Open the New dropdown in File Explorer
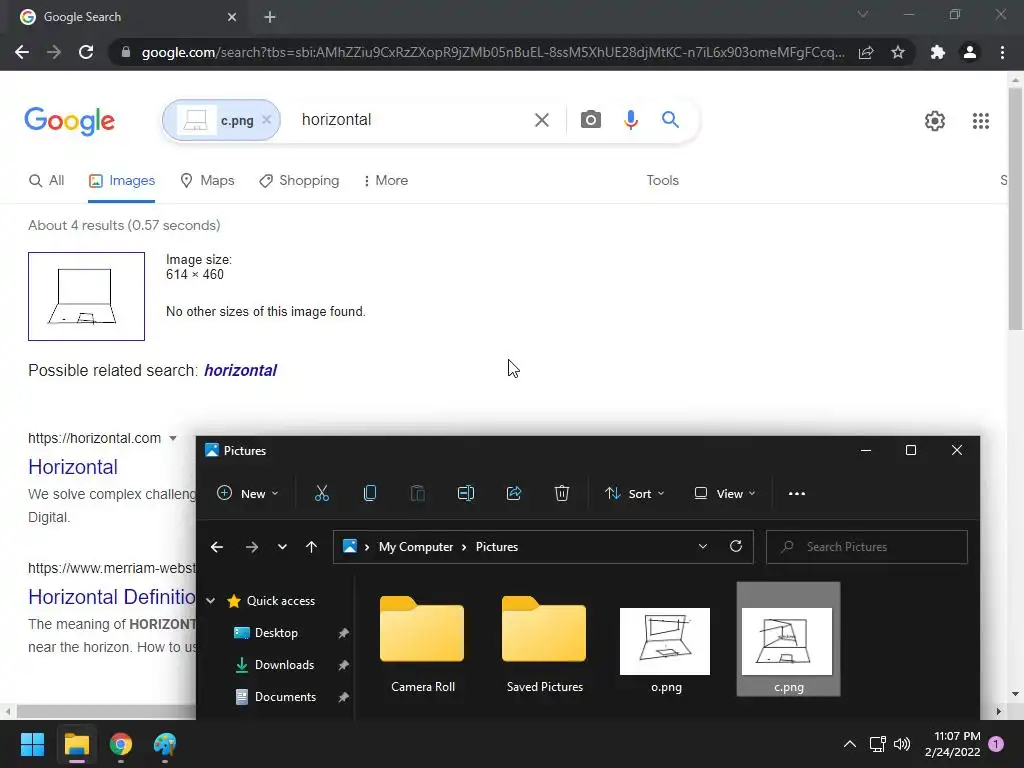This screenshot has height=768, width=1024. pyautogui.click(x=248, y=493)
